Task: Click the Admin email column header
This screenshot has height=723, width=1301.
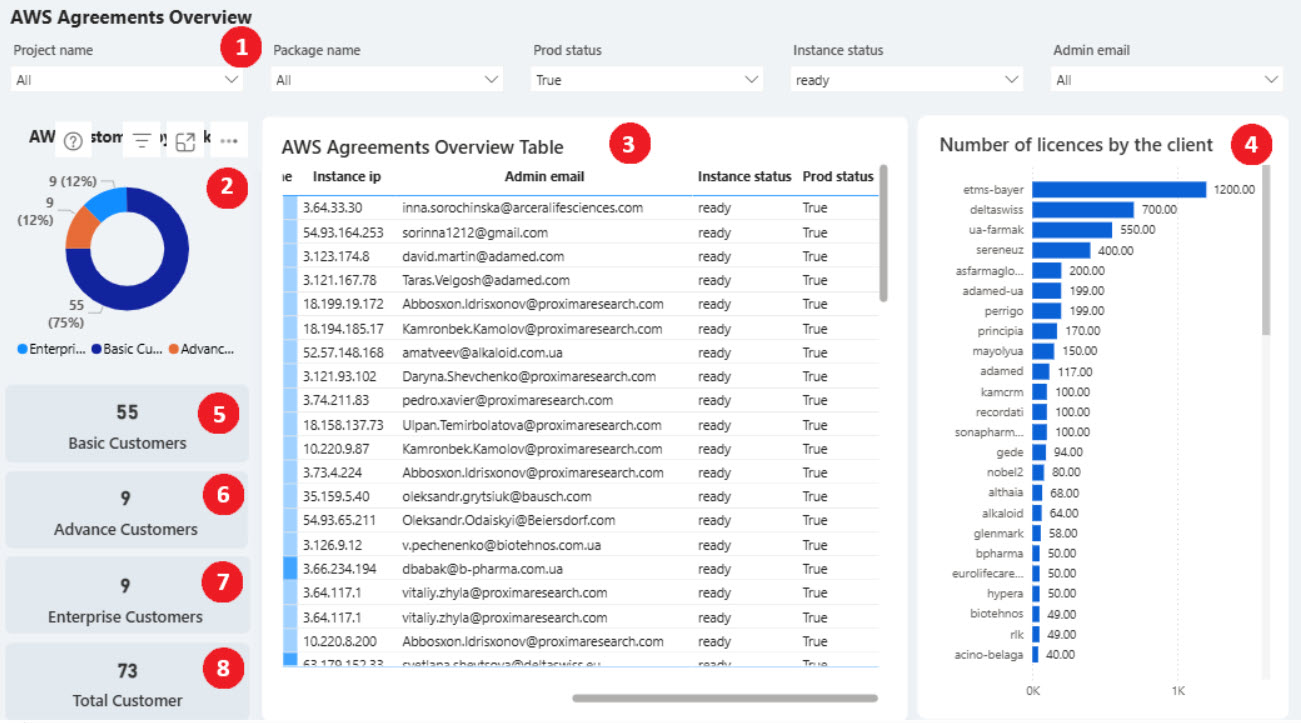Action: coord(544,177)
